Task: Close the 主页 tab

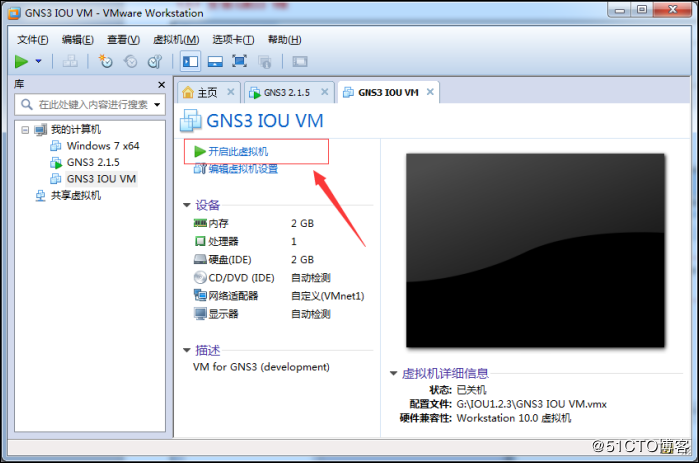Action: click(x=230, y=92)
